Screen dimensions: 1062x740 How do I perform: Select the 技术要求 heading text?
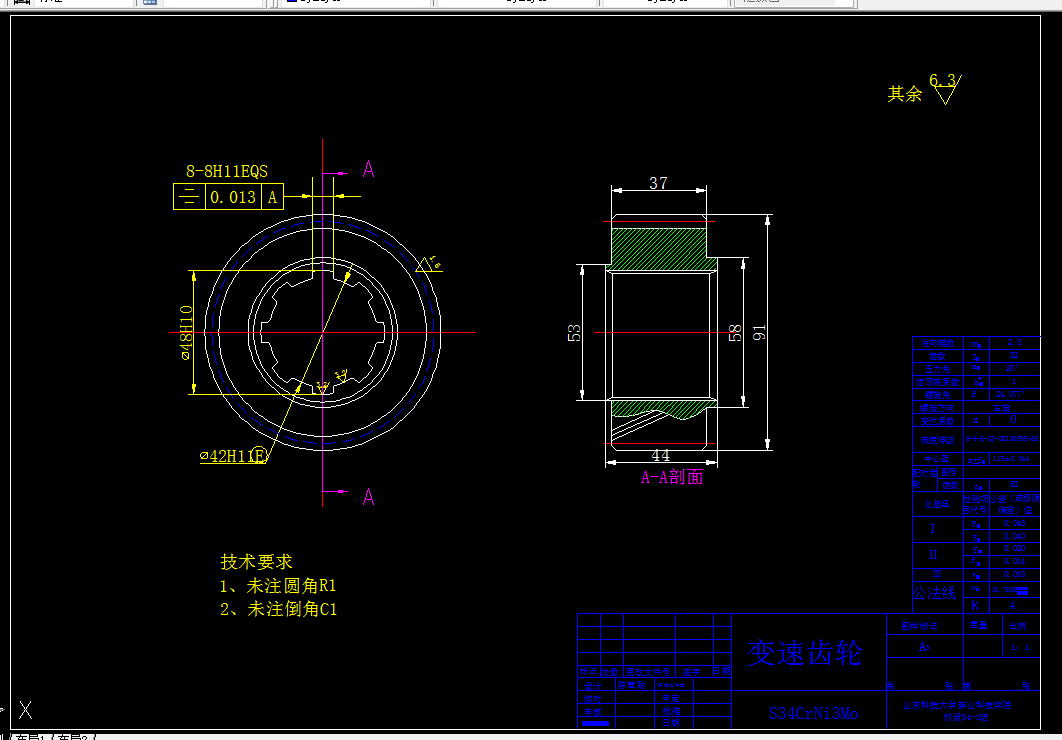point(256,562)
